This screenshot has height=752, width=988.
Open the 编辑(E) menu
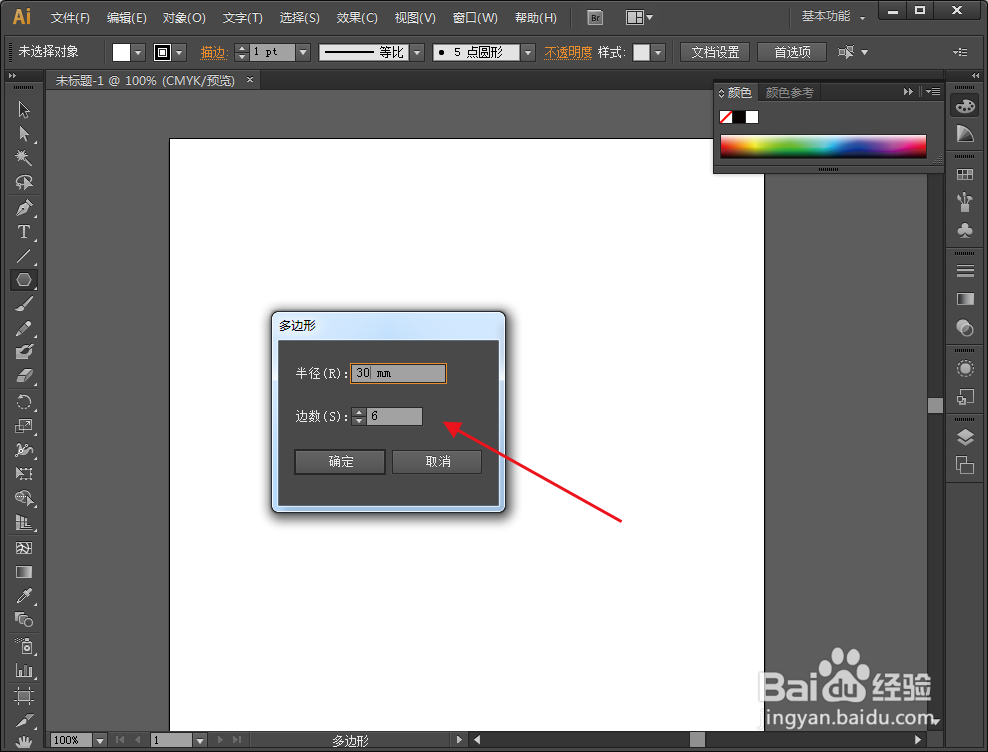click(127, 18)
